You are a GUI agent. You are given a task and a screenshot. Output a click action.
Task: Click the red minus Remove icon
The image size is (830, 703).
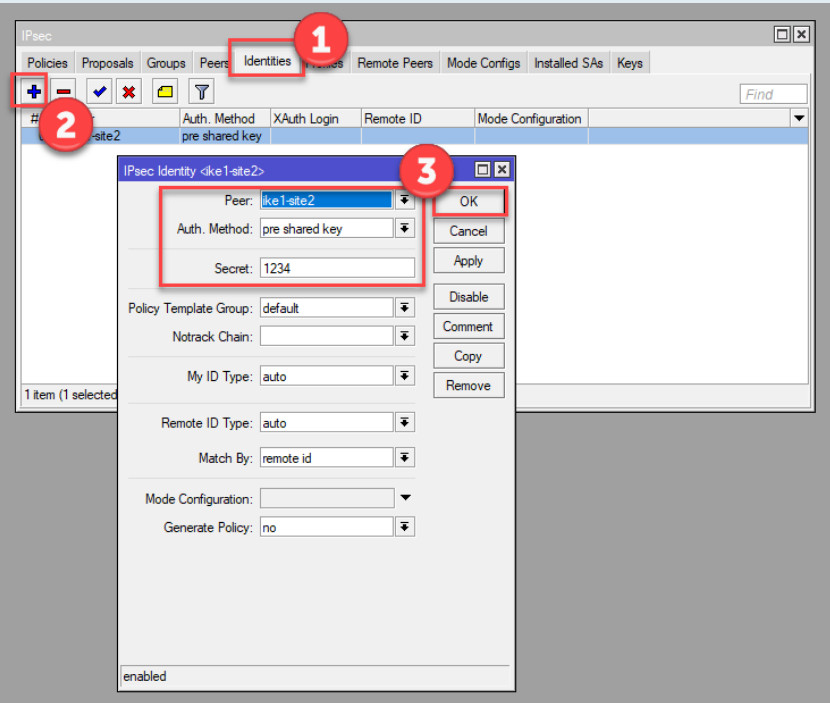64,92
